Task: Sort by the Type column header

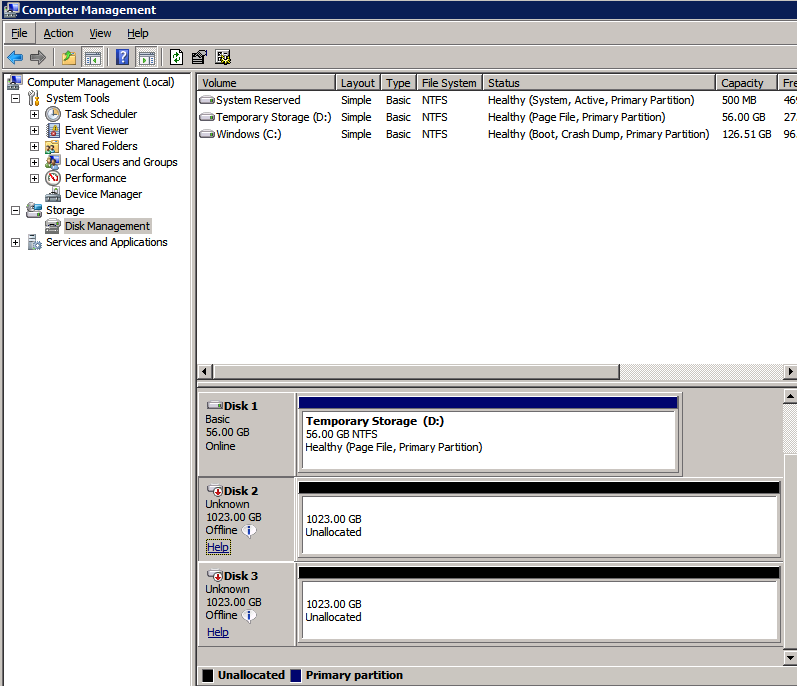Action: coord(398,83)
